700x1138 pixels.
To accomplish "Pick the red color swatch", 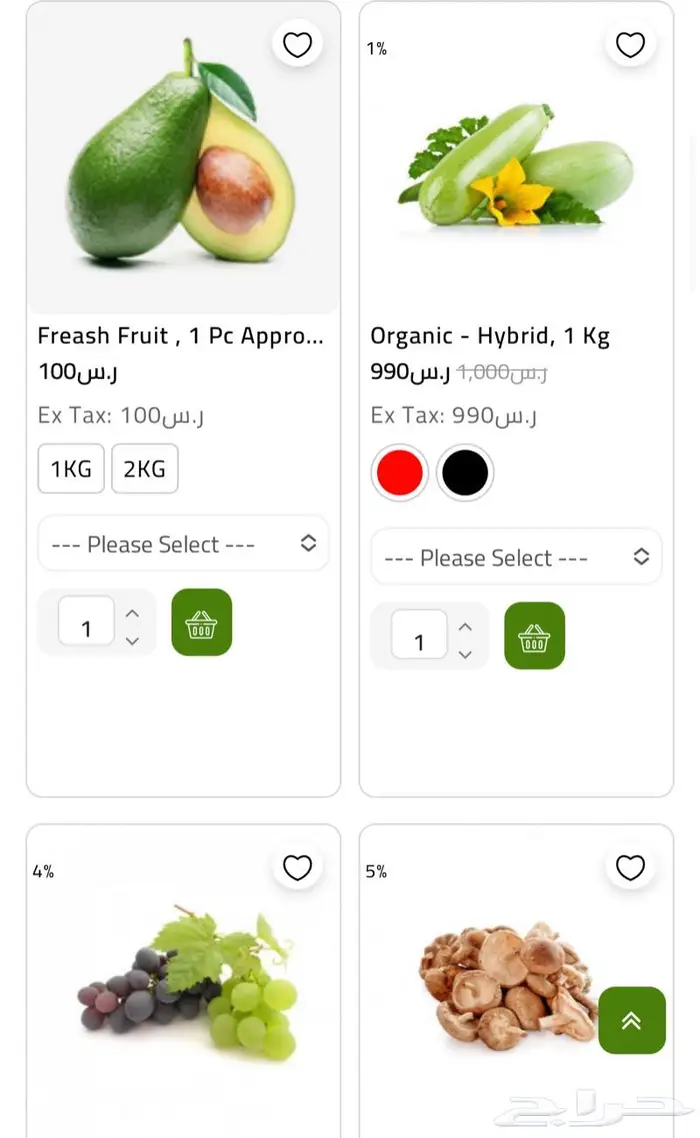I will point(400,473).
